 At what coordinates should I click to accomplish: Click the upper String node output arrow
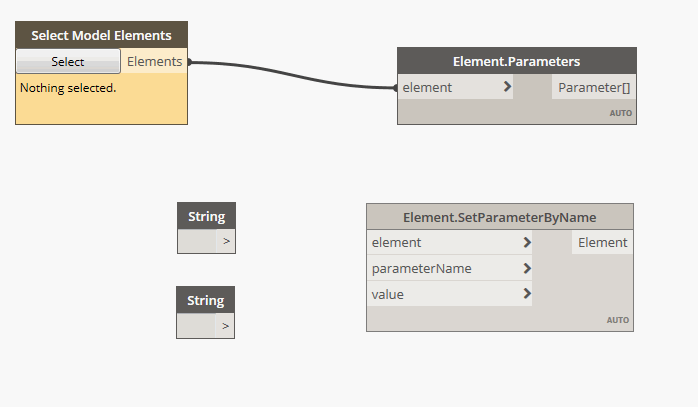point(226,241)
